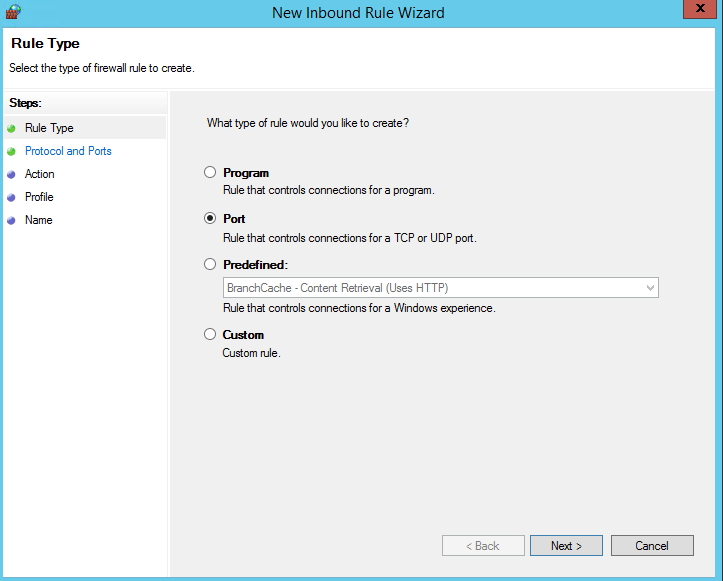
Task: Close the New Inbound Rule Wizard window
Action: [x=700, y=9]
